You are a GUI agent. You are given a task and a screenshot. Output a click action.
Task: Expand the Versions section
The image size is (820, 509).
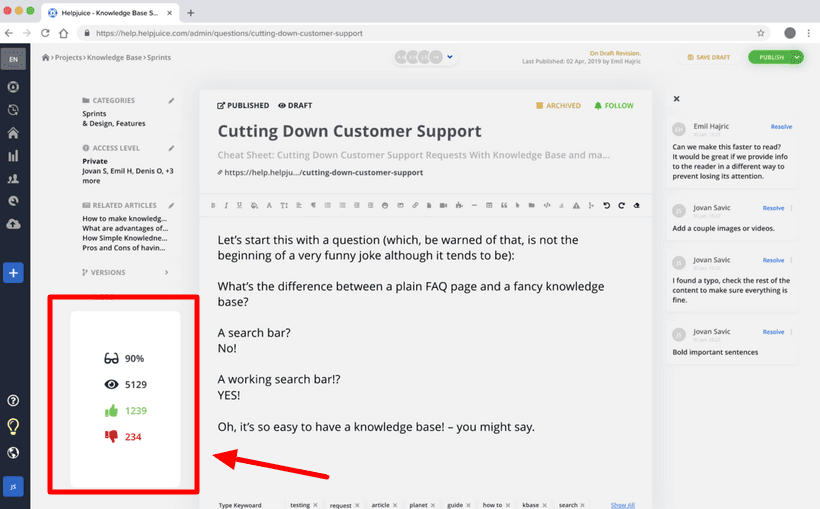(x=166, y=272)
